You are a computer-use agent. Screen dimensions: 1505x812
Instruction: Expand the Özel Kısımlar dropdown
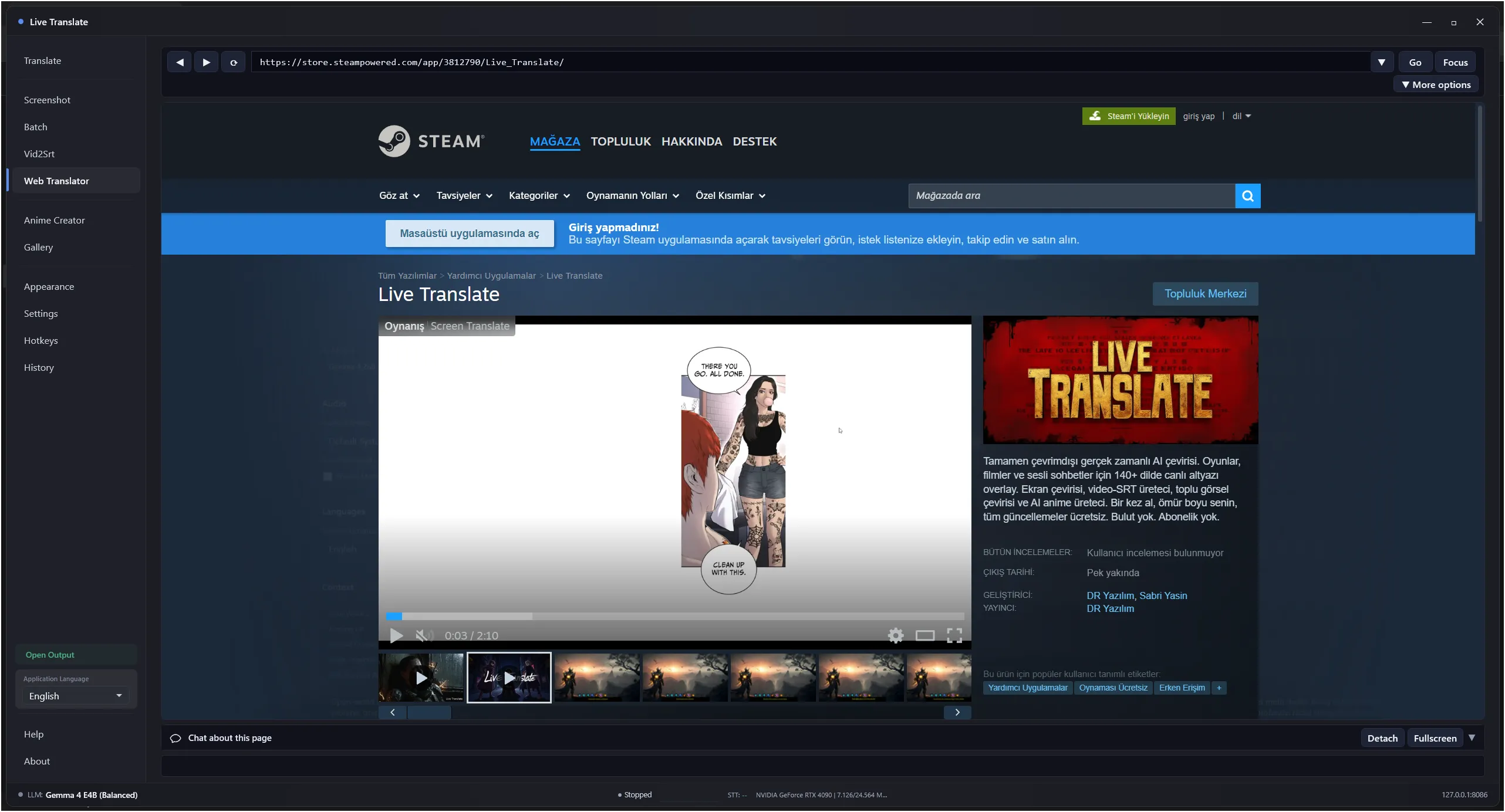point(730,195)
